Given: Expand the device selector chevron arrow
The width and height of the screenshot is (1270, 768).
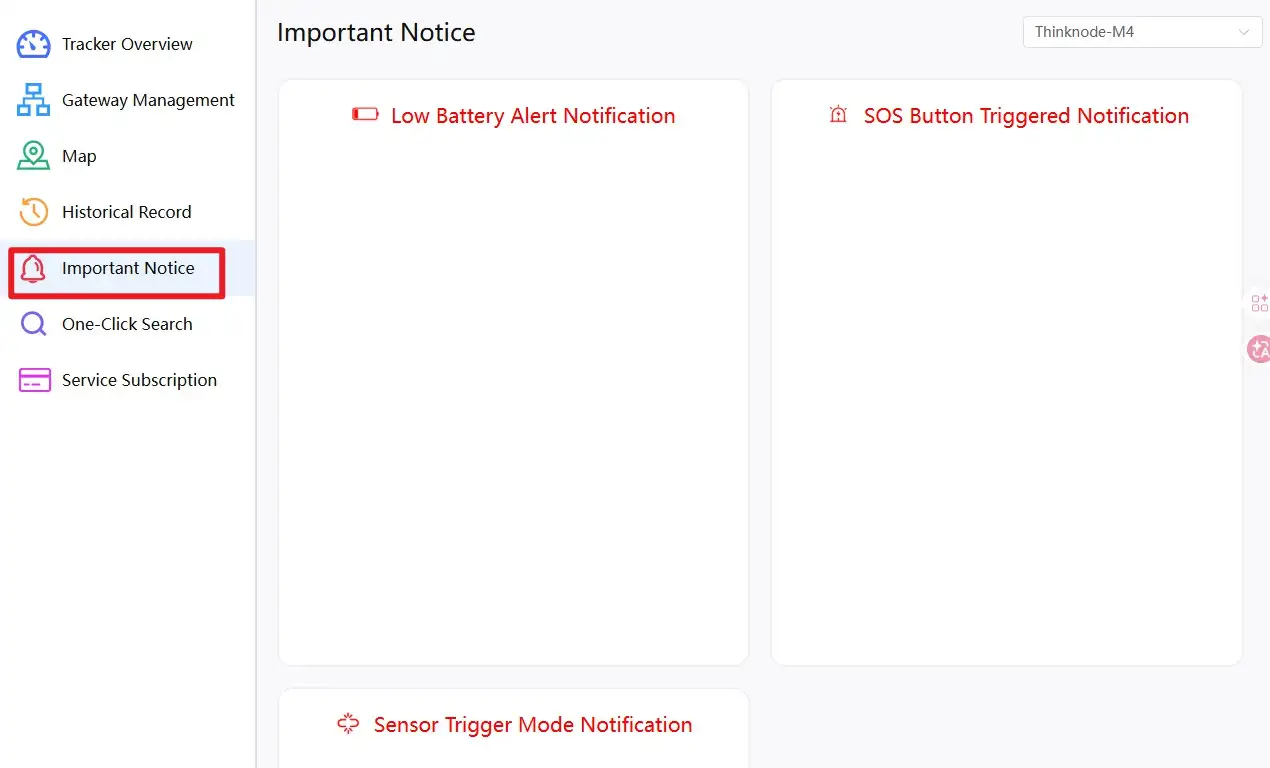Looking at the screenshot, I should pyautogui.click(x=1244, y=32).
